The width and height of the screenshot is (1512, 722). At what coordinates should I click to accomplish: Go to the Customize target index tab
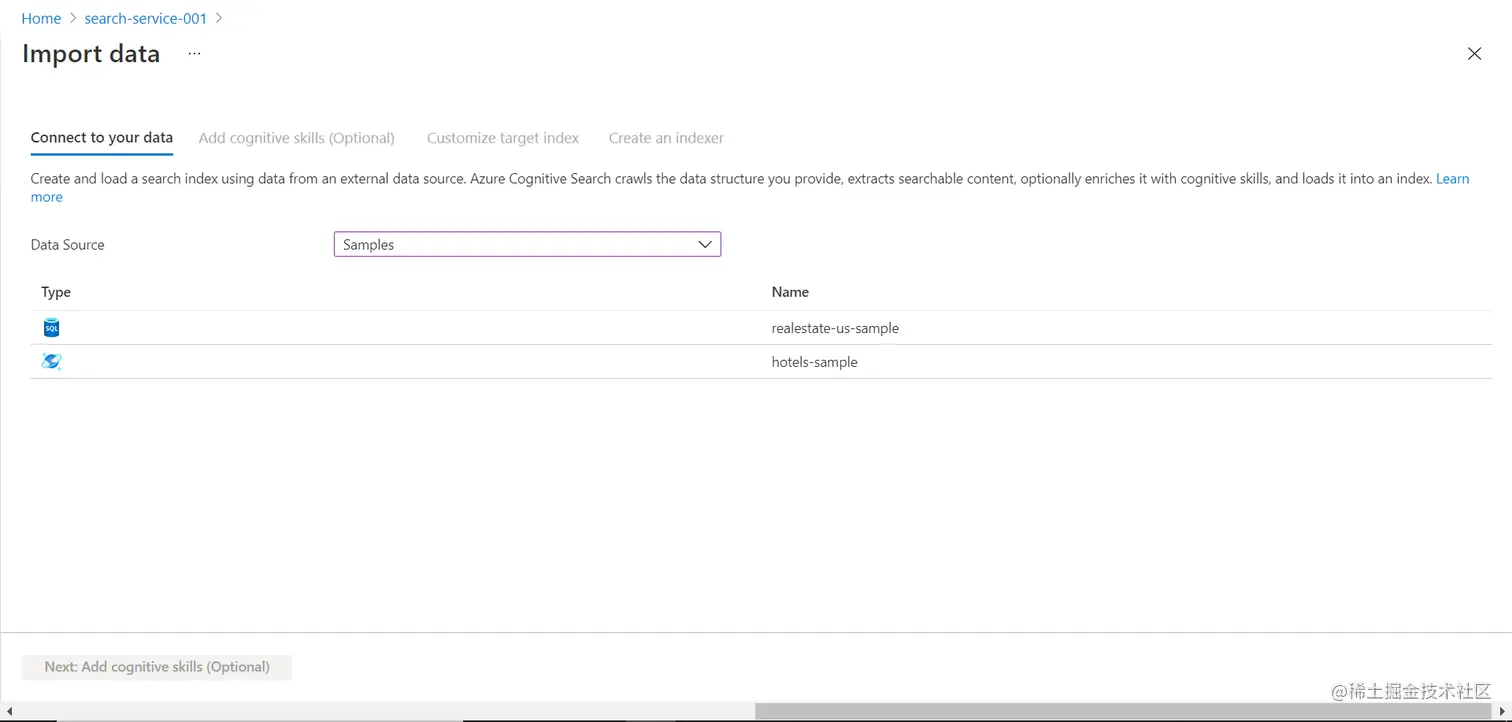coord(503,138)
